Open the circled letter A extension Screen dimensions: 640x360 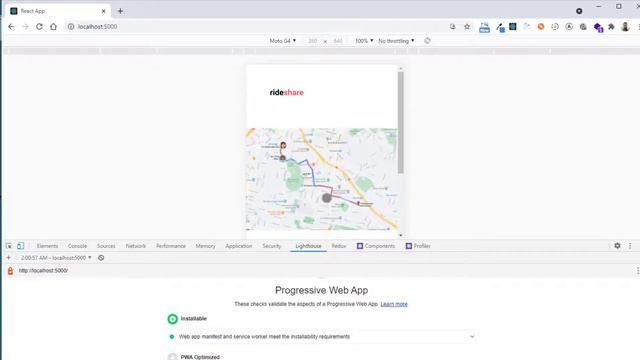pos(569,27)
